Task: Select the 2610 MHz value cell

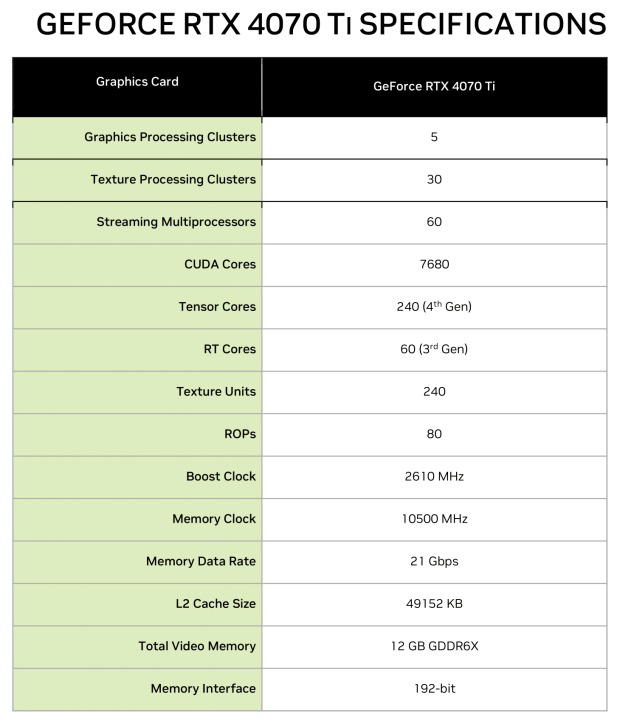Action: click(x=434, y=476)
